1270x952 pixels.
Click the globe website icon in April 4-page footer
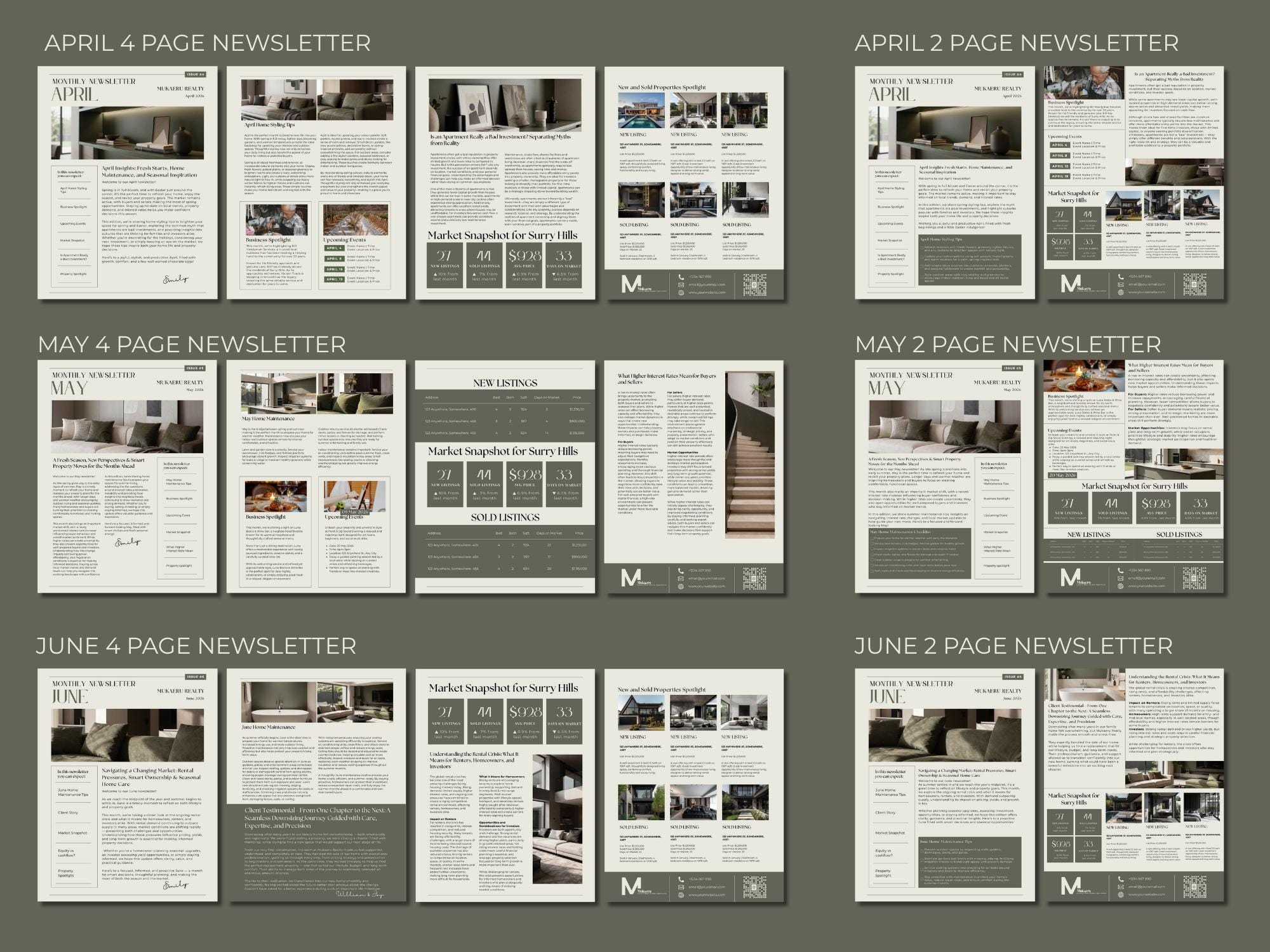tap(681, 292)
